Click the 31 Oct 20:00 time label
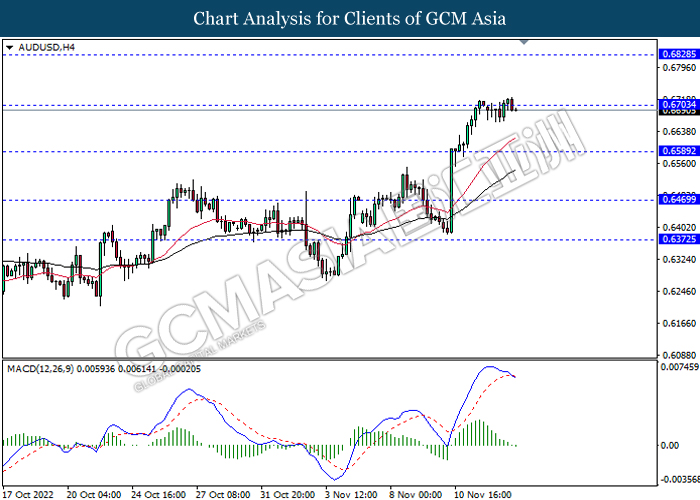 click(288, 495)
